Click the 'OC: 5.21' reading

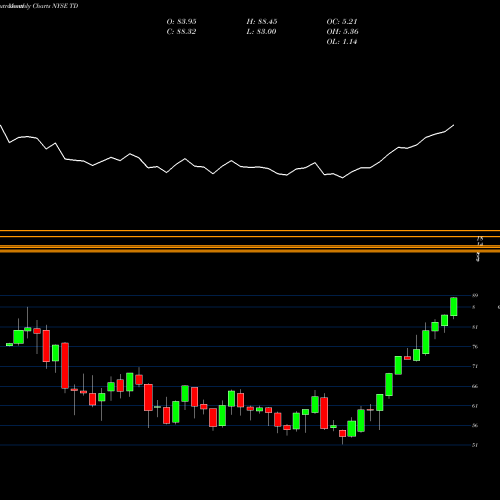click(x=342, y=22)
